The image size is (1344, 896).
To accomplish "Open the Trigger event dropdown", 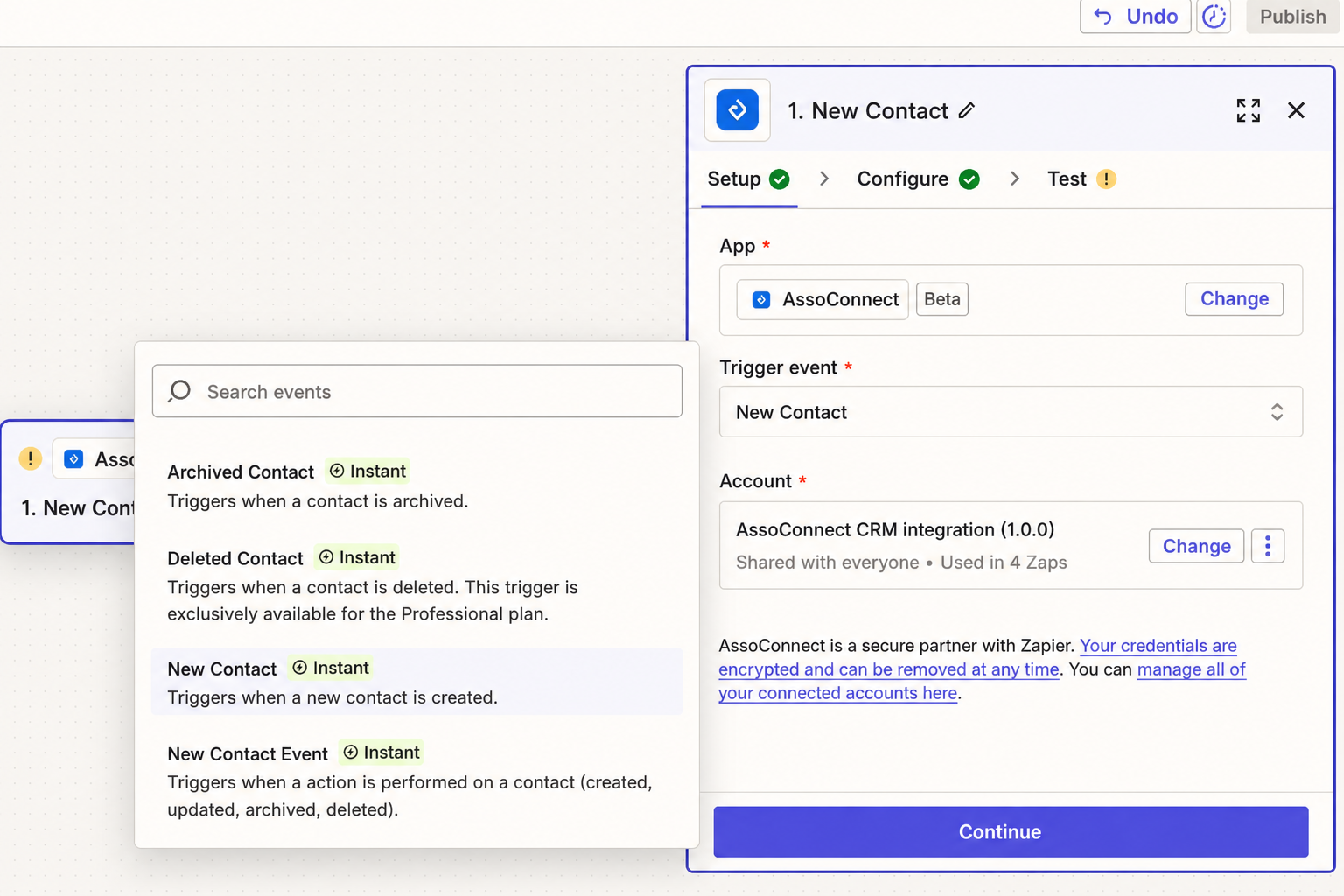I will (x=1011, y=412).
